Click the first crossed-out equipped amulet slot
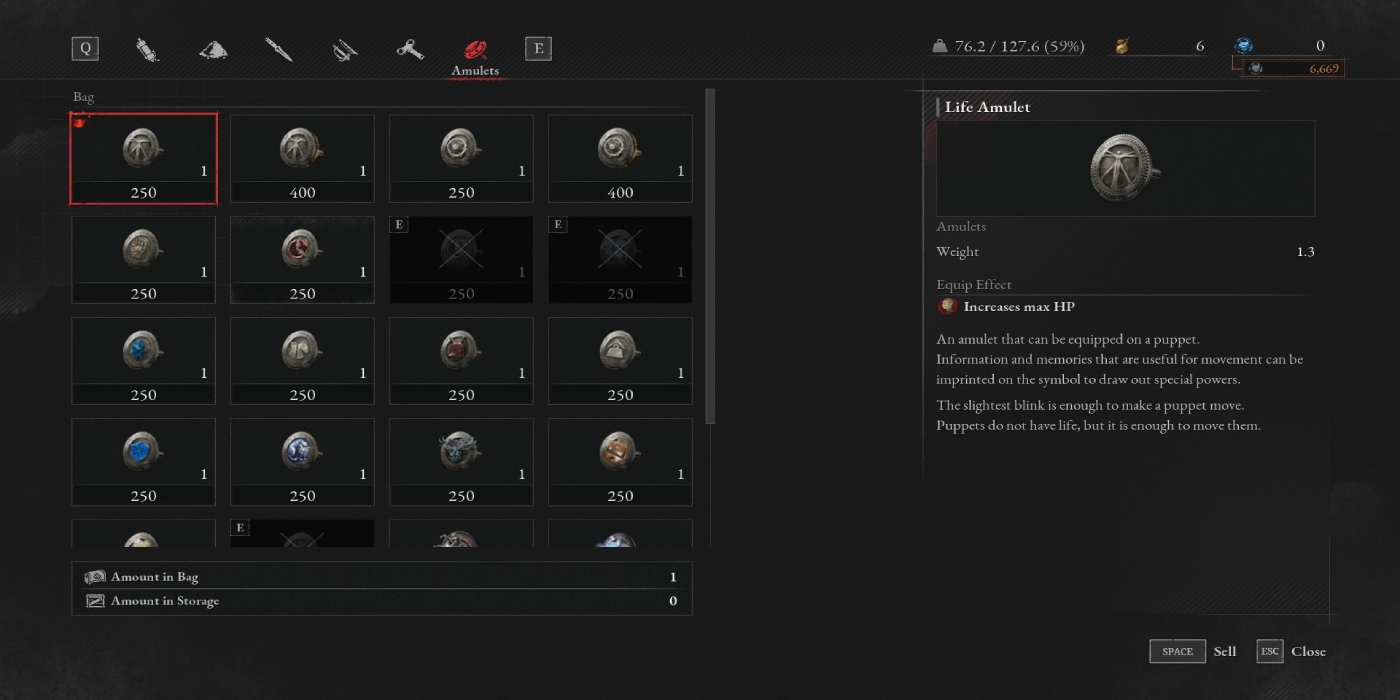The image size is (1400, 700). pyautogui.click(x=461, y=259)
